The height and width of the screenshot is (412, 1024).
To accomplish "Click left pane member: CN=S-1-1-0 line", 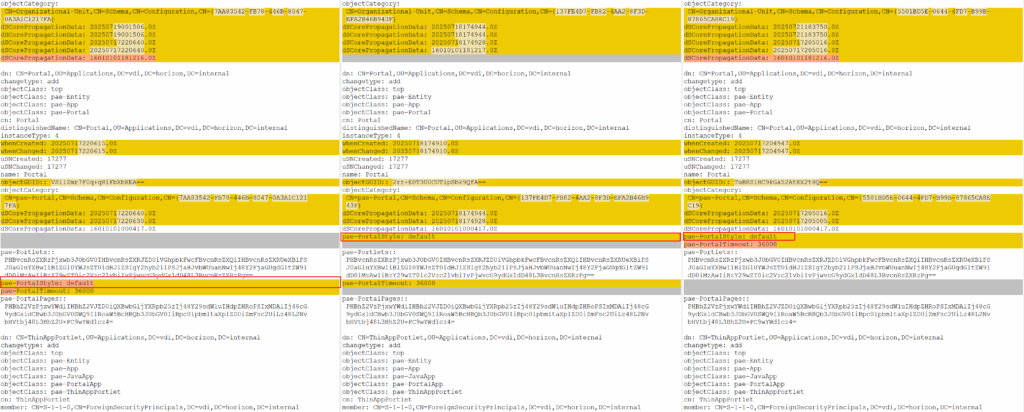I will (150, 407).
